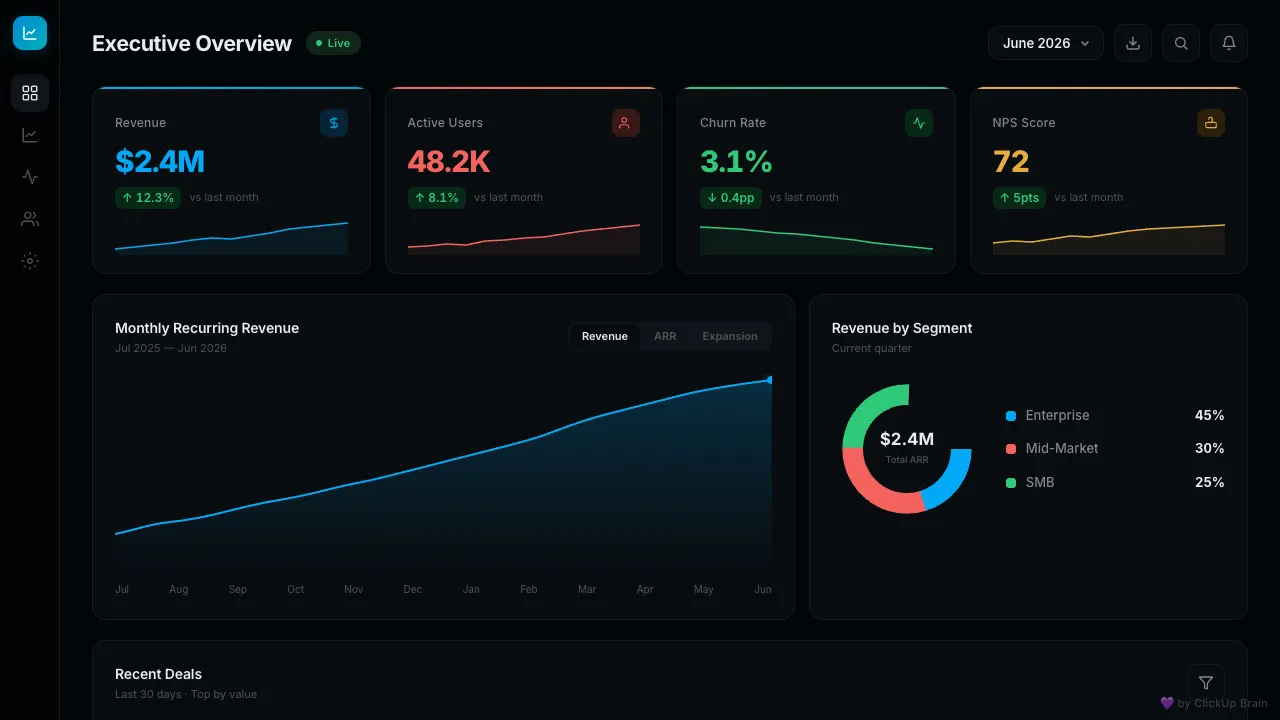Click the person icon on Active Users card
Viewport: 1280px width, 720px height.
(x=626, y=123)
